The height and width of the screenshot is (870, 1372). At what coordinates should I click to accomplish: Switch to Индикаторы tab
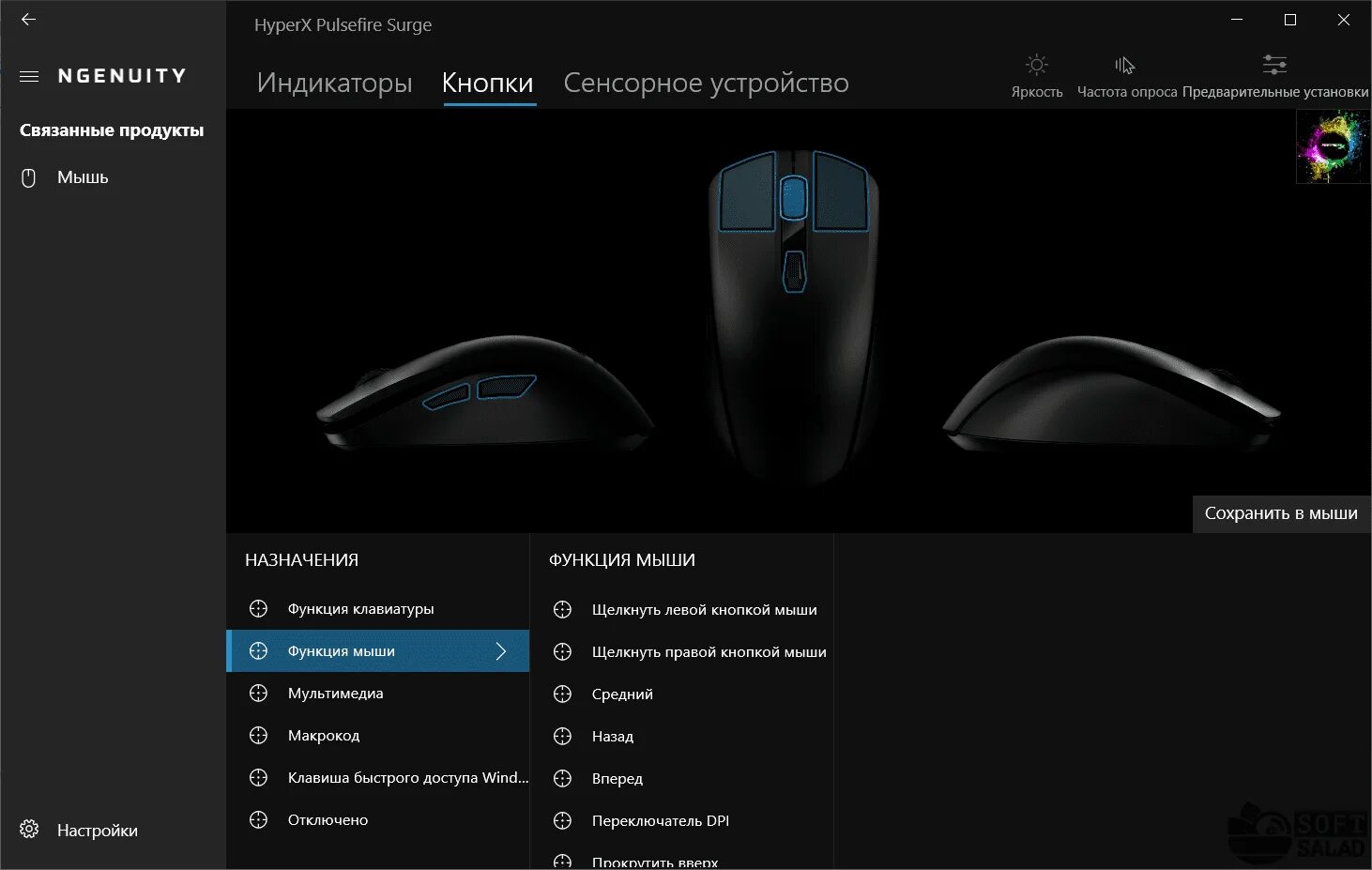point(334,83)
